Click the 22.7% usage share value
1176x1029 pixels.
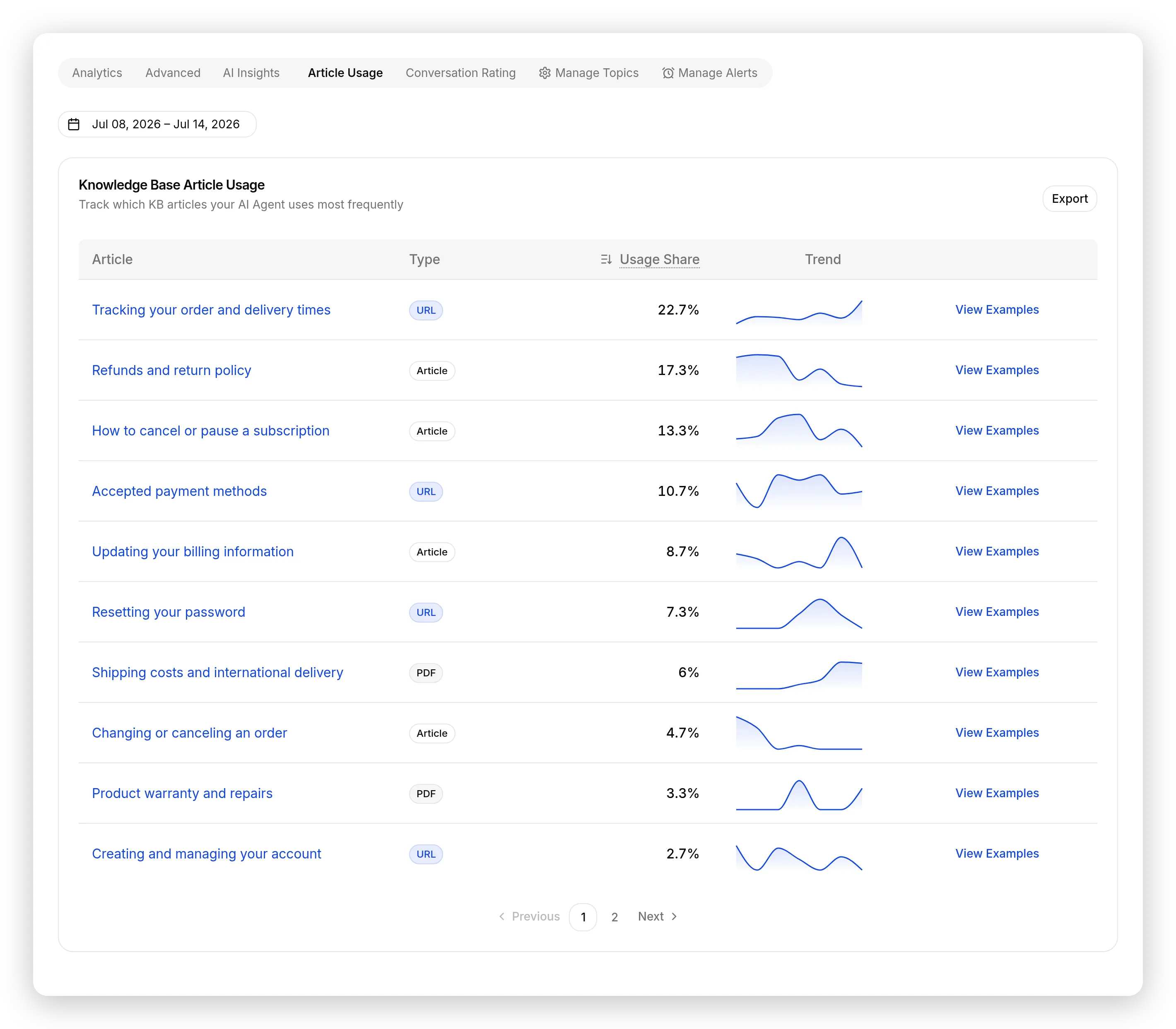pyautogui.click(x=679, y=310)
